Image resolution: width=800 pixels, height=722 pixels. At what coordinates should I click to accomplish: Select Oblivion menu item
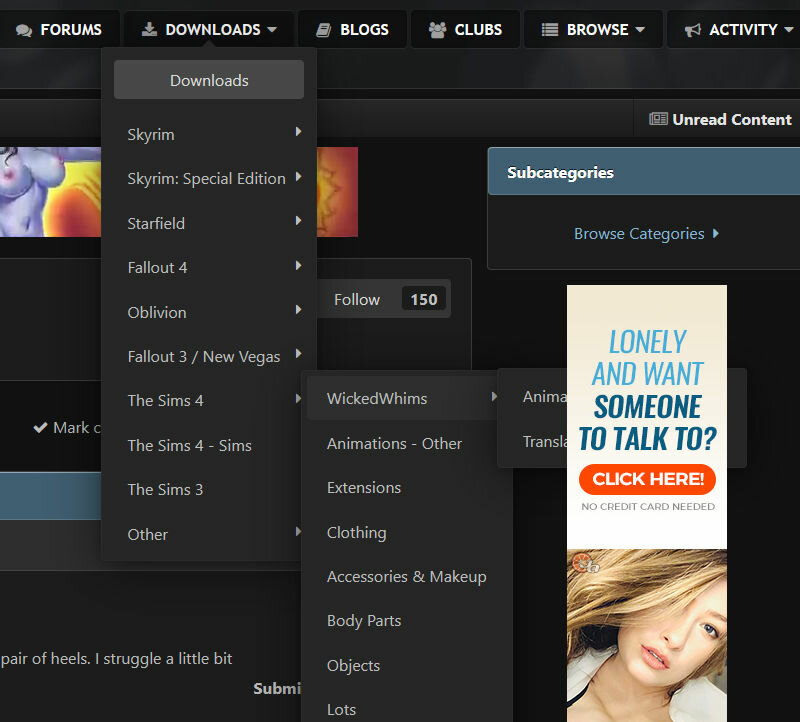click(x=157, y=312)
